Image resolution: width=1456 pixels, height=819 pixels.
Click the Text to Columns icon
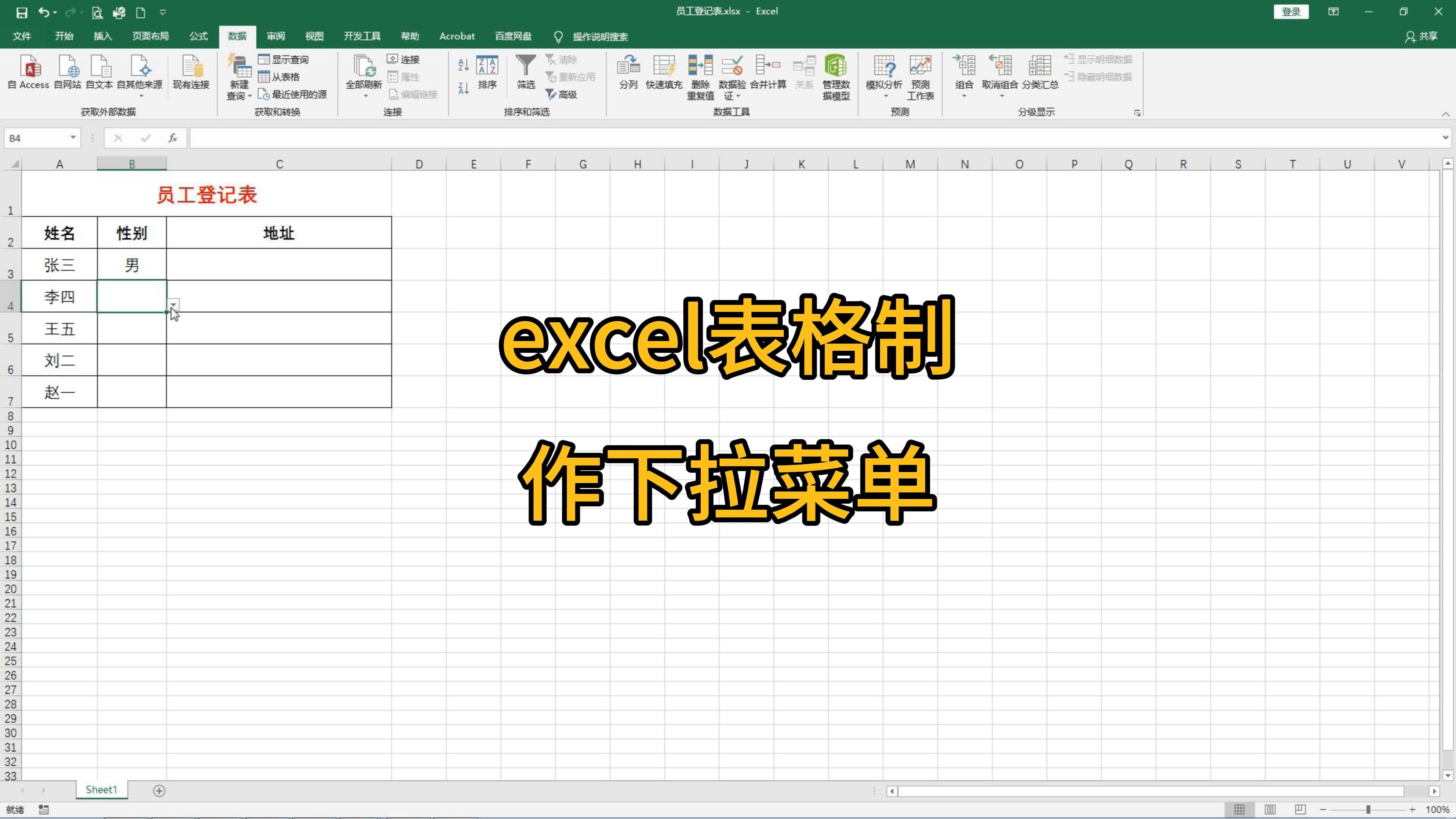point(628,67)
